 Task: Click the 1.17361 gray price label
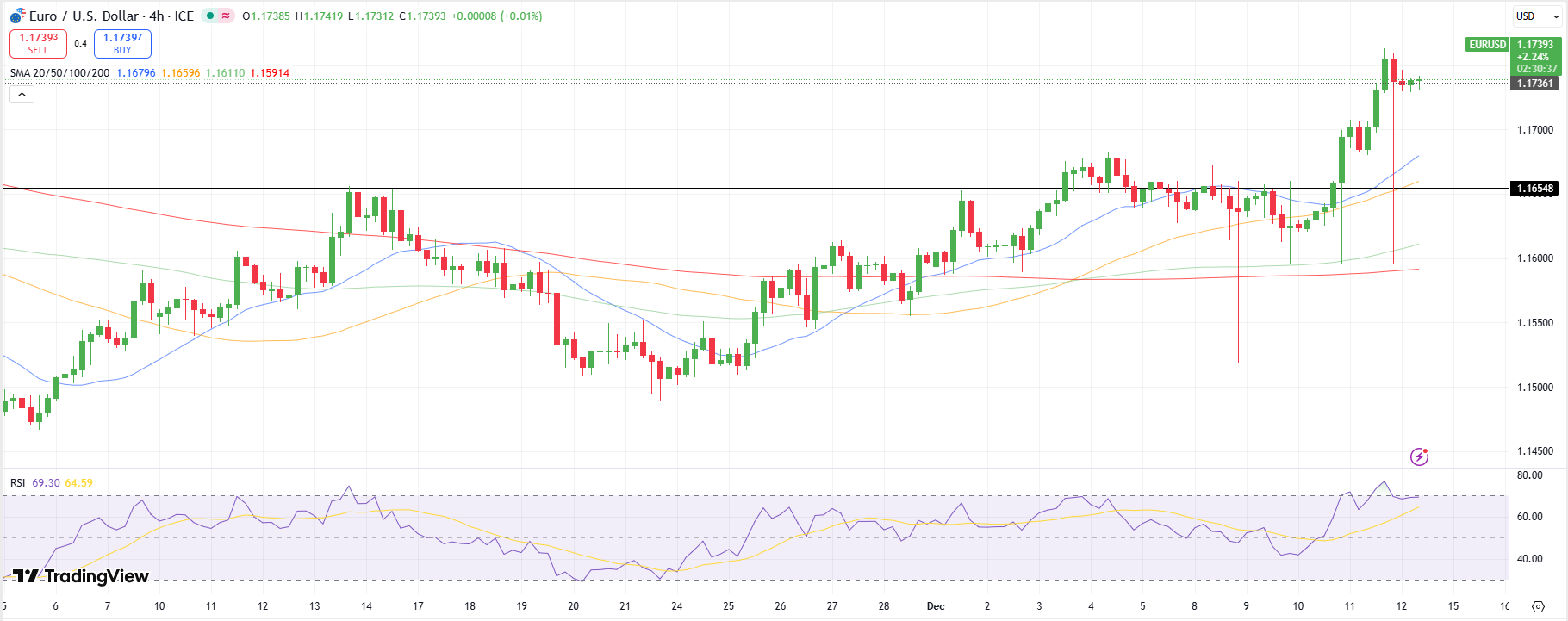click(1534, 84)
